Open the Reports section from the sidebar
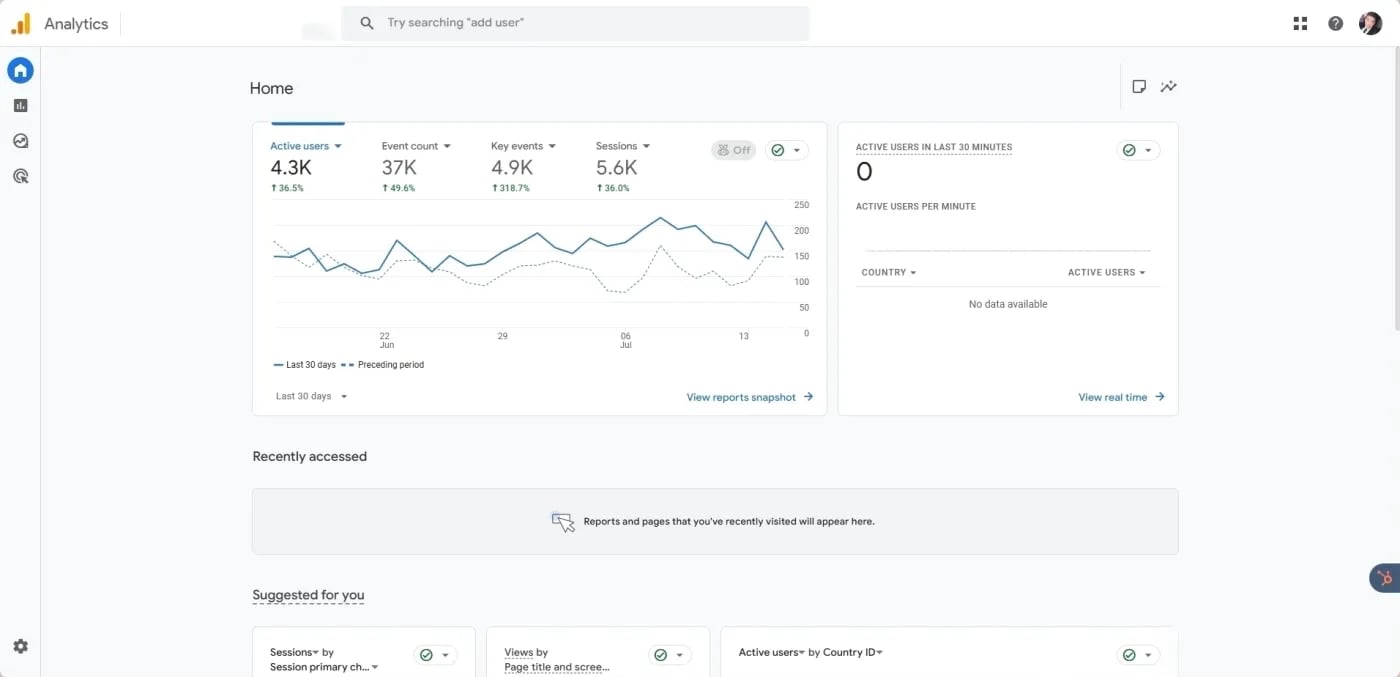The height and width of the screenshot is (677, 1400). tap(20, 104)
